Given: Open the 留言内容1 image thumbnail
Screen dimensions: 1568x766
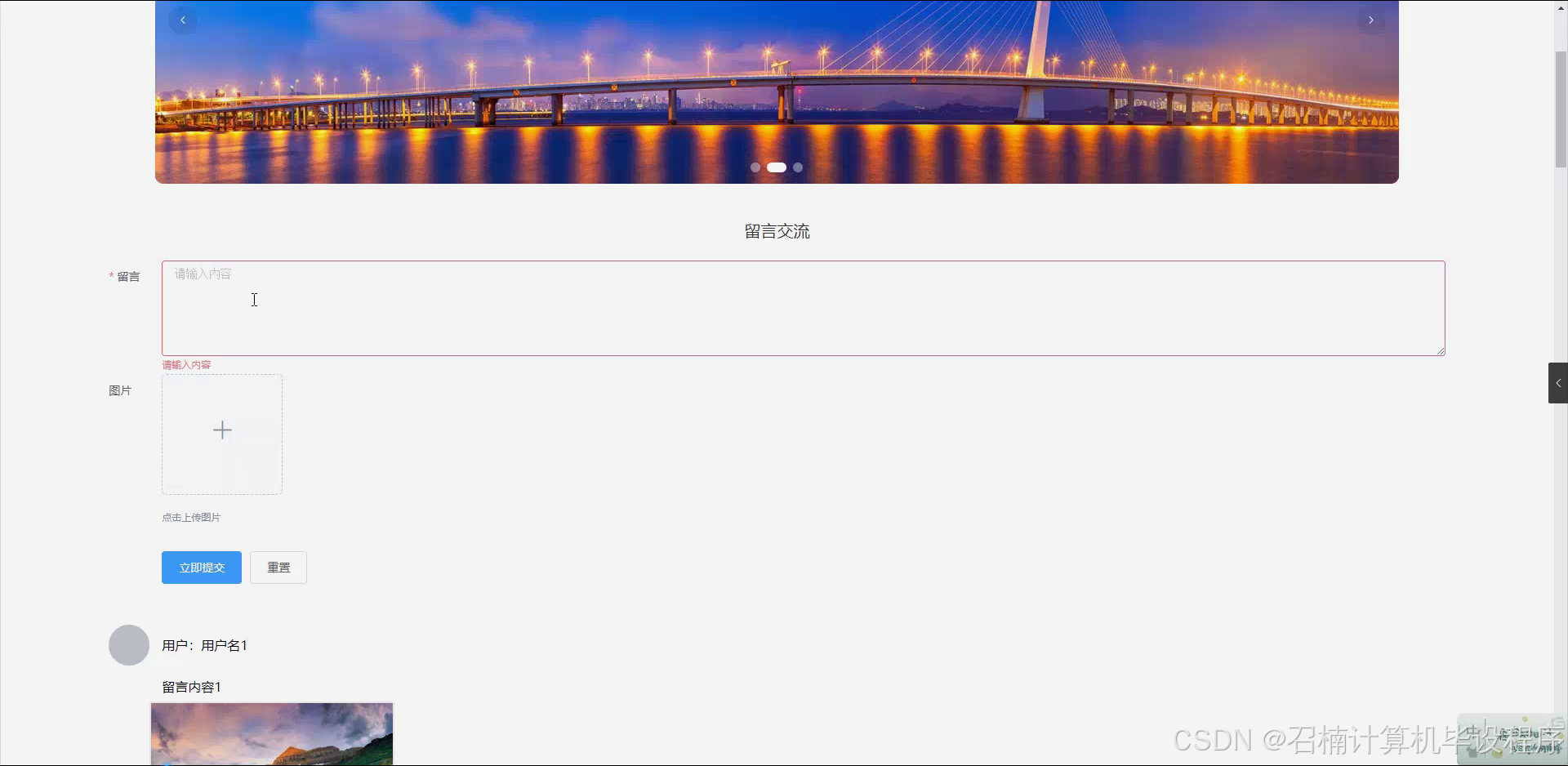Looking at the screenshot, I should tap(272, 734).
